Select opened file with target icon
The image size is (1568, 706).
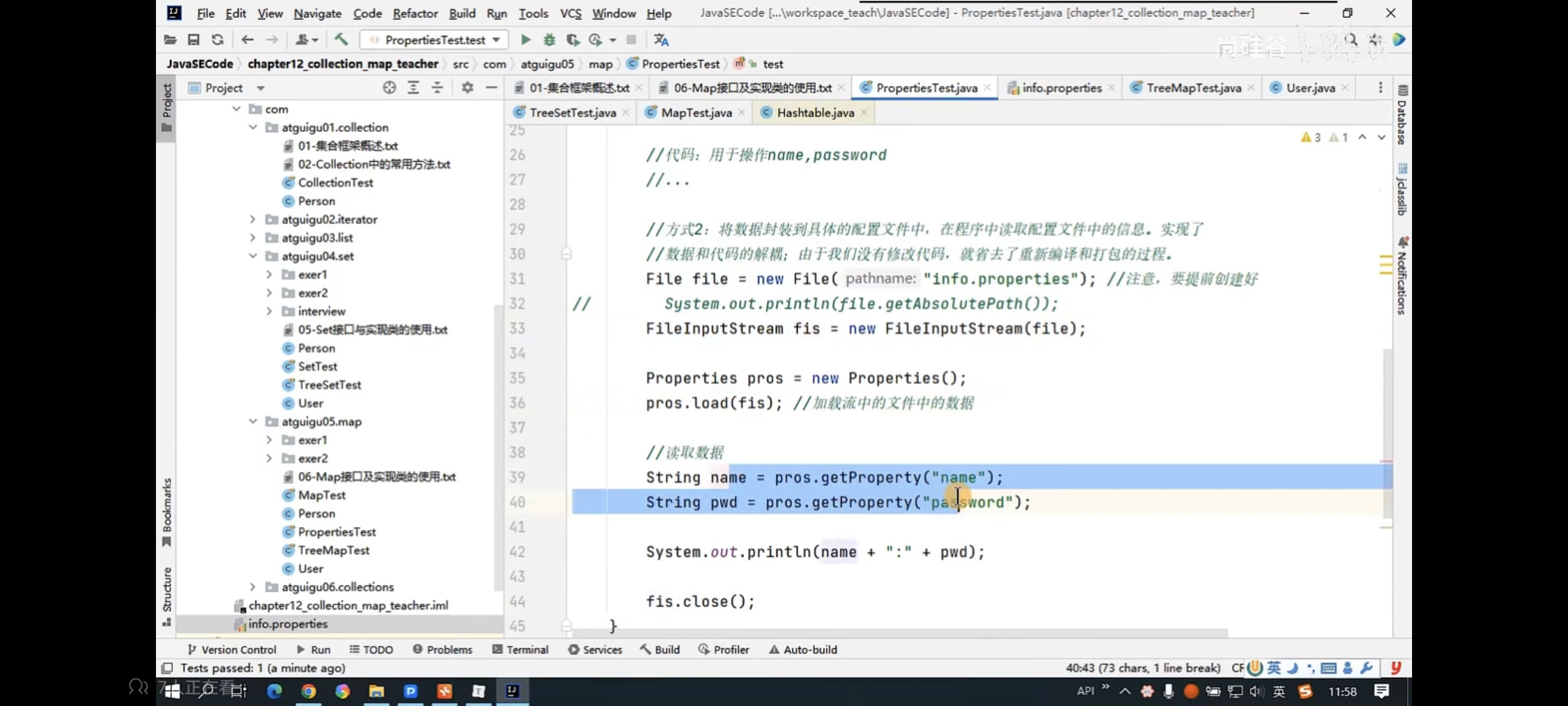[x=390, y=88]
